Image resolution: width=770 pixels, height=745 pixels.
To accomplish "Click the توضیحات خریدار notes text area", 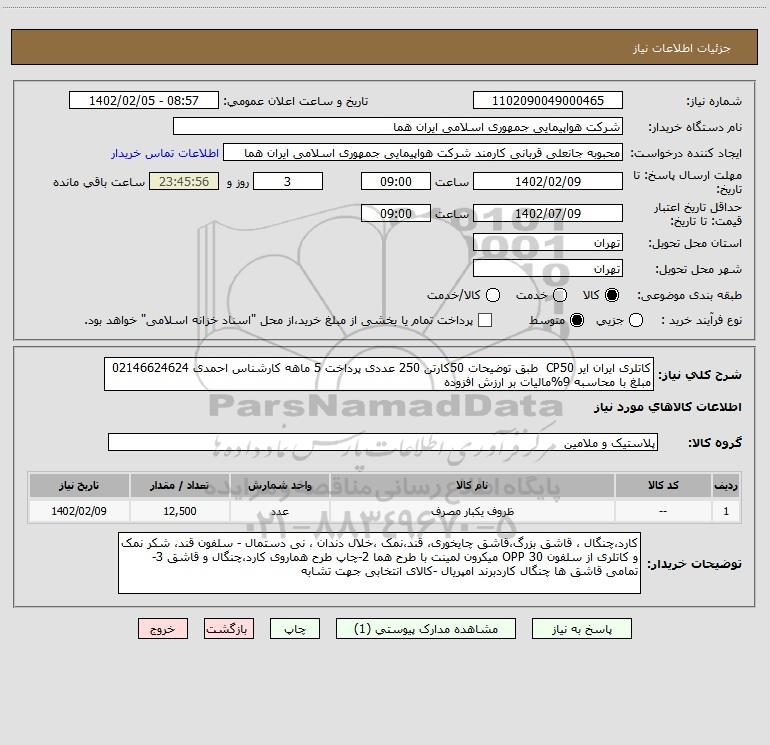I will click(x=379, y=563).
